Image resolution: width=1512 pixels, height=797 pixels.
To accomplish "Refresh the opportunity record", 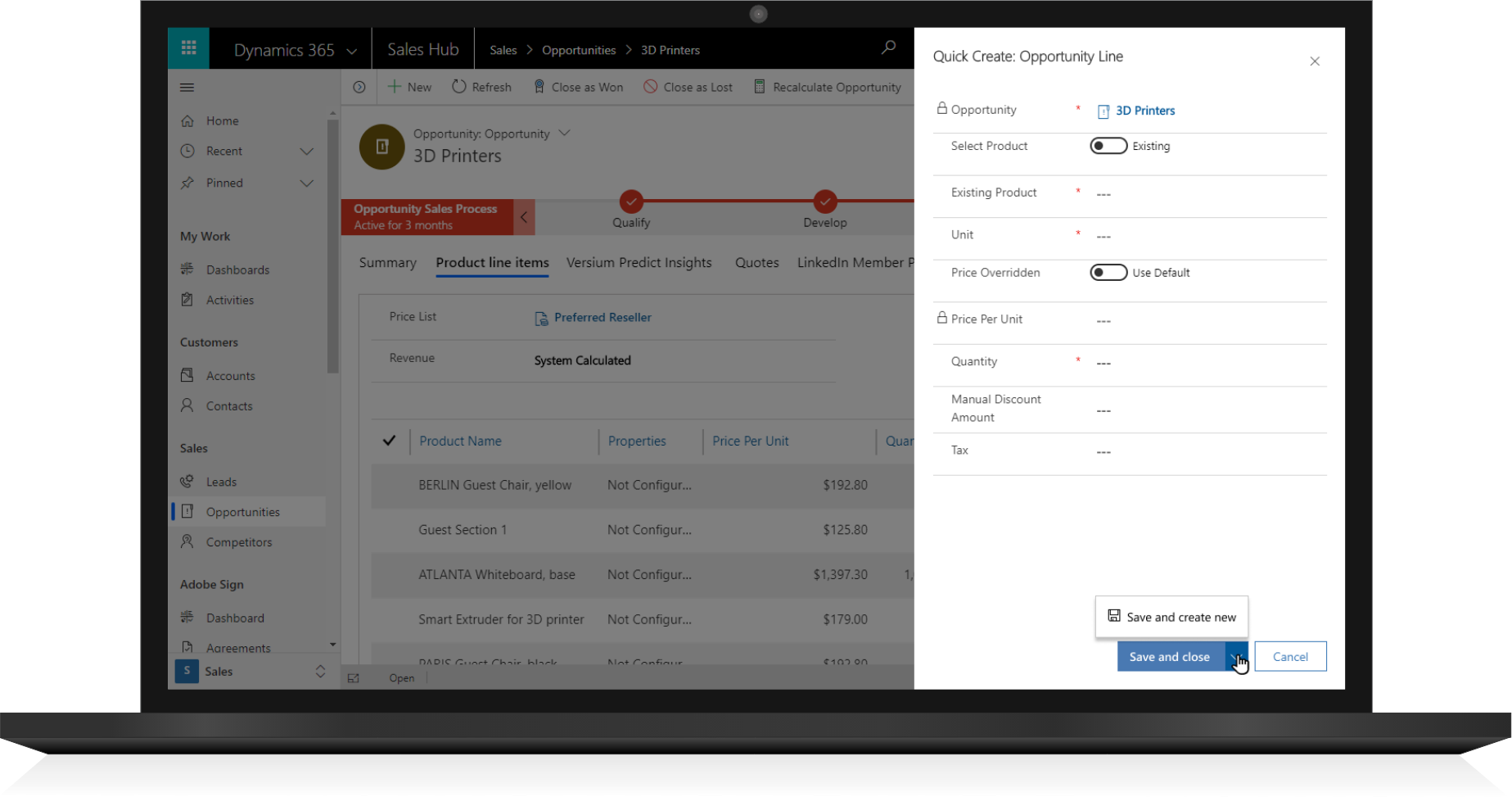I will coord(481,86).
